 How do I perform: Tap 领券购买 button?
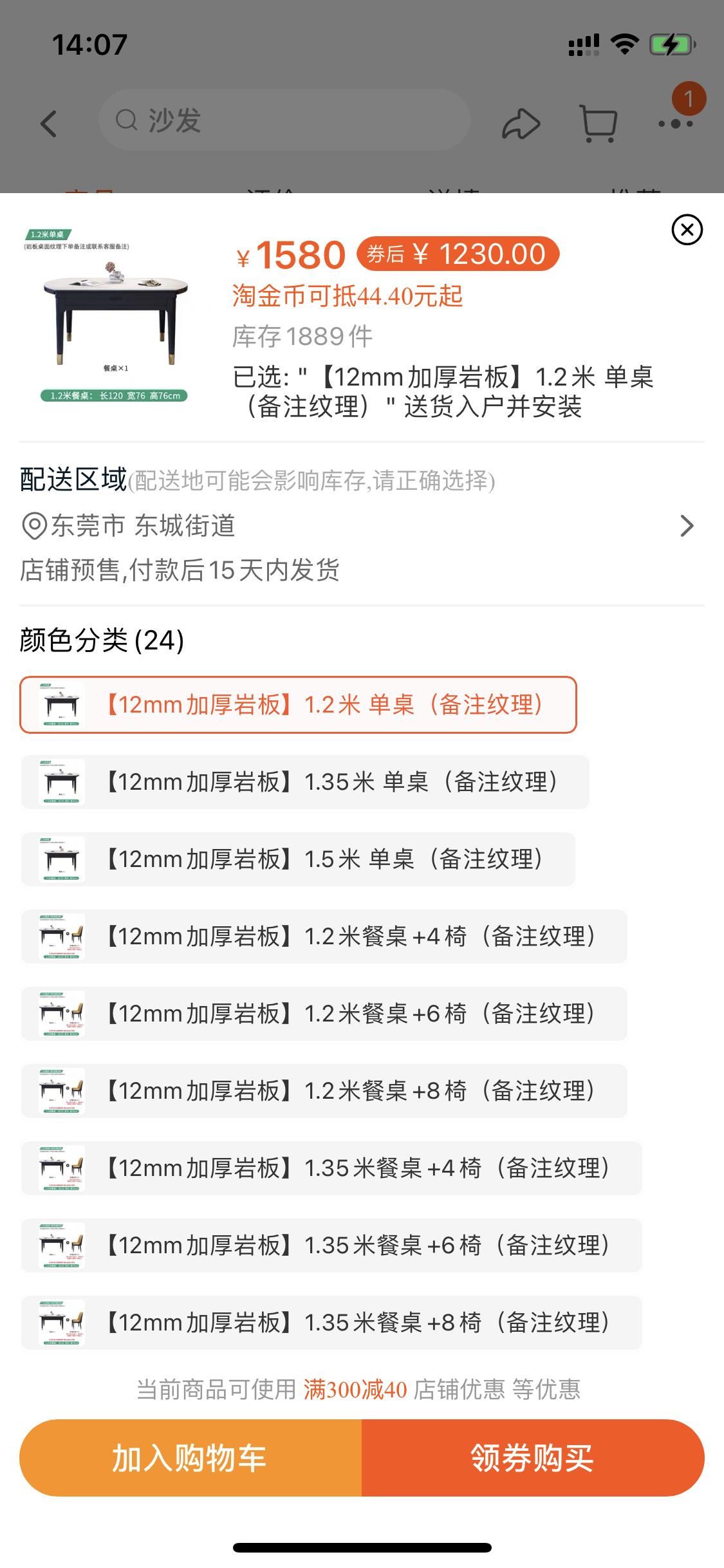pyautogui.click(x=533, y=1458)
